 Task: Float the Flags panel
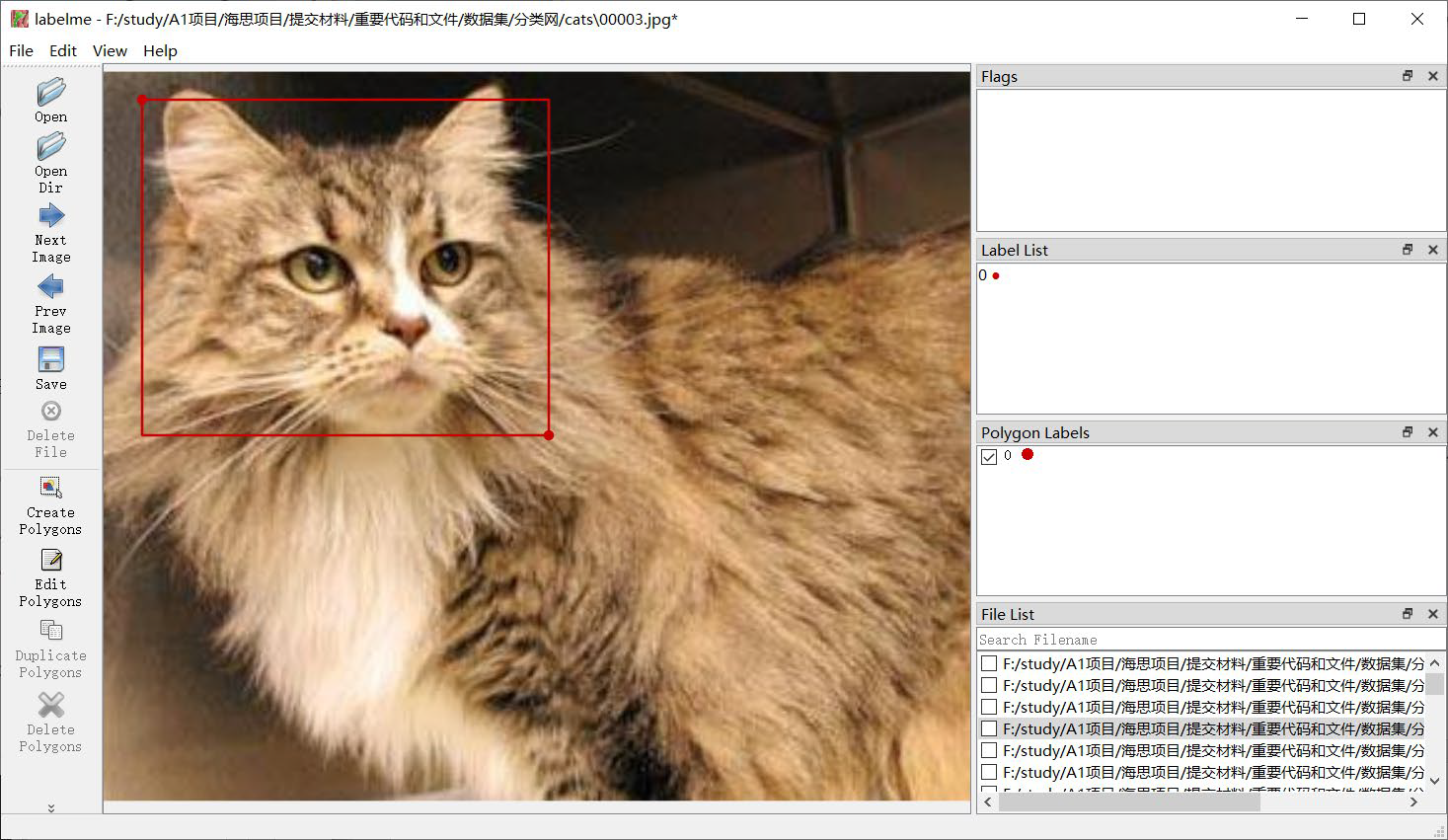coord(1408,76)
